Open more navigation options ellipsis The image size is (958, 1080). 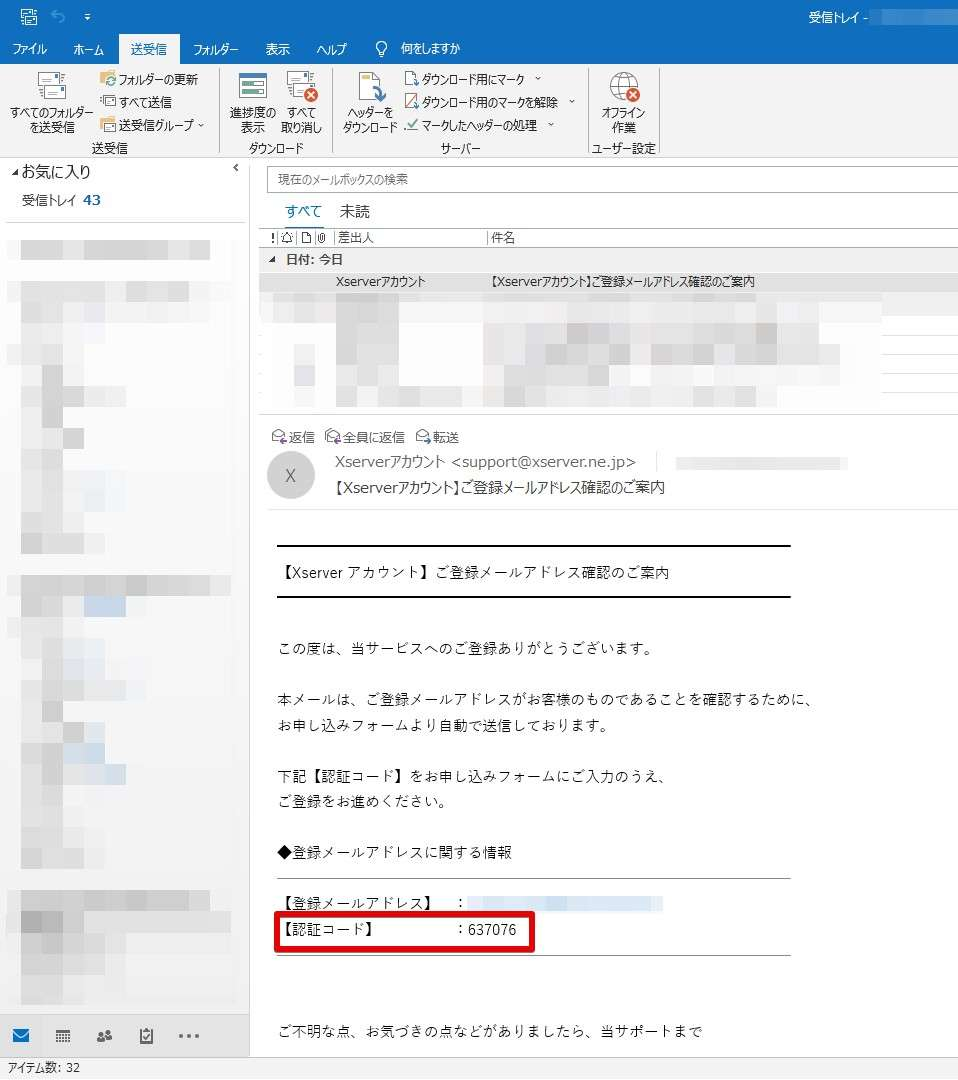pos(189,1036)
